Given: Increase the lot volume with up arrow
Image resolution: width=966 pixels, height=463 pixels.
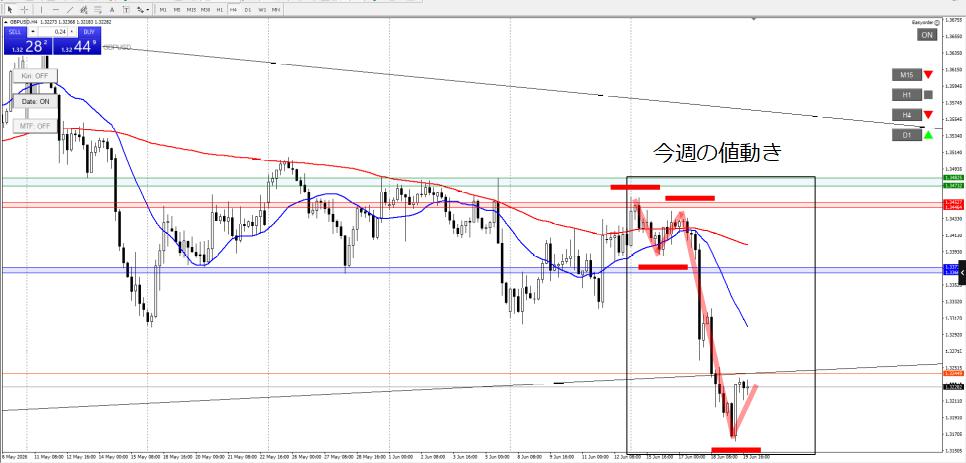Looking at the screenshot, I should click(x=71, y=31).
